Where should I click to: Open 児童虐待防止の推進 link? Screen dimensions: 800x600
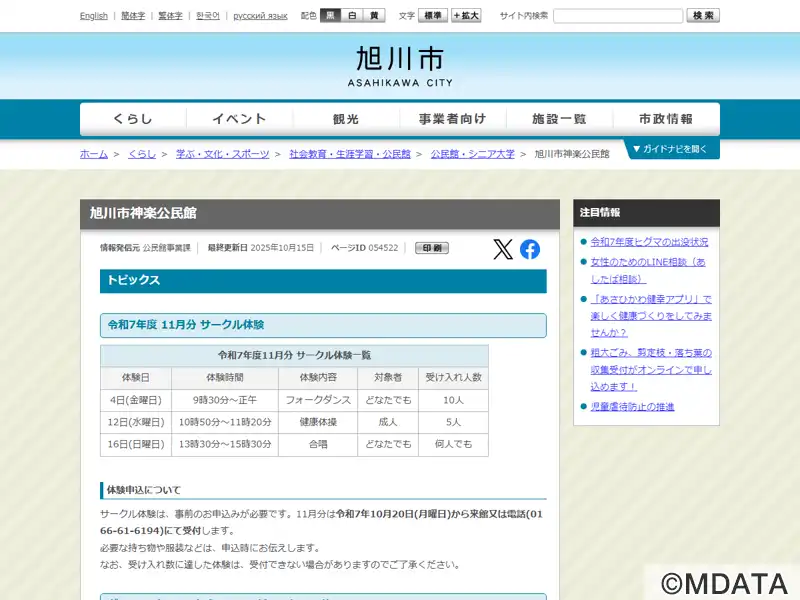click(632, 407)
